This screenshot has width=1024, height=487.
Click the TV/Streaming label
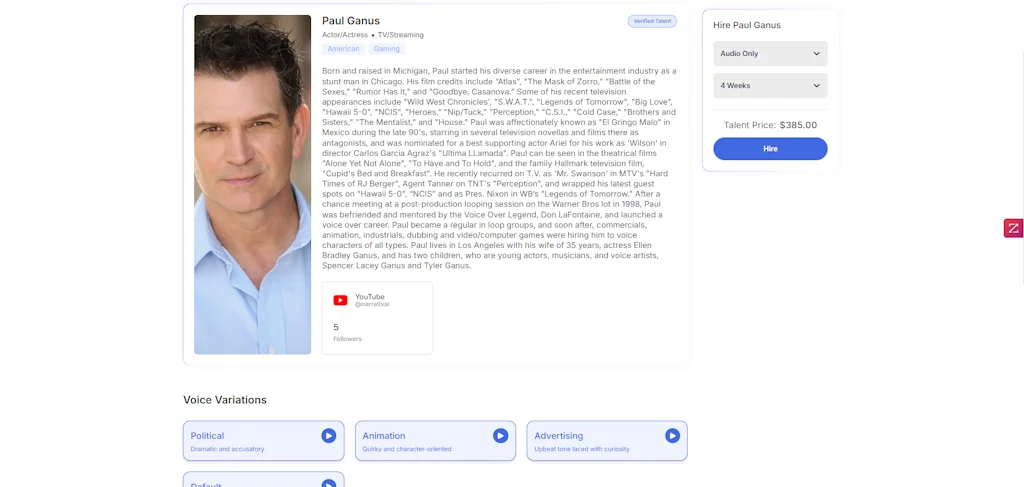point(400,35)
